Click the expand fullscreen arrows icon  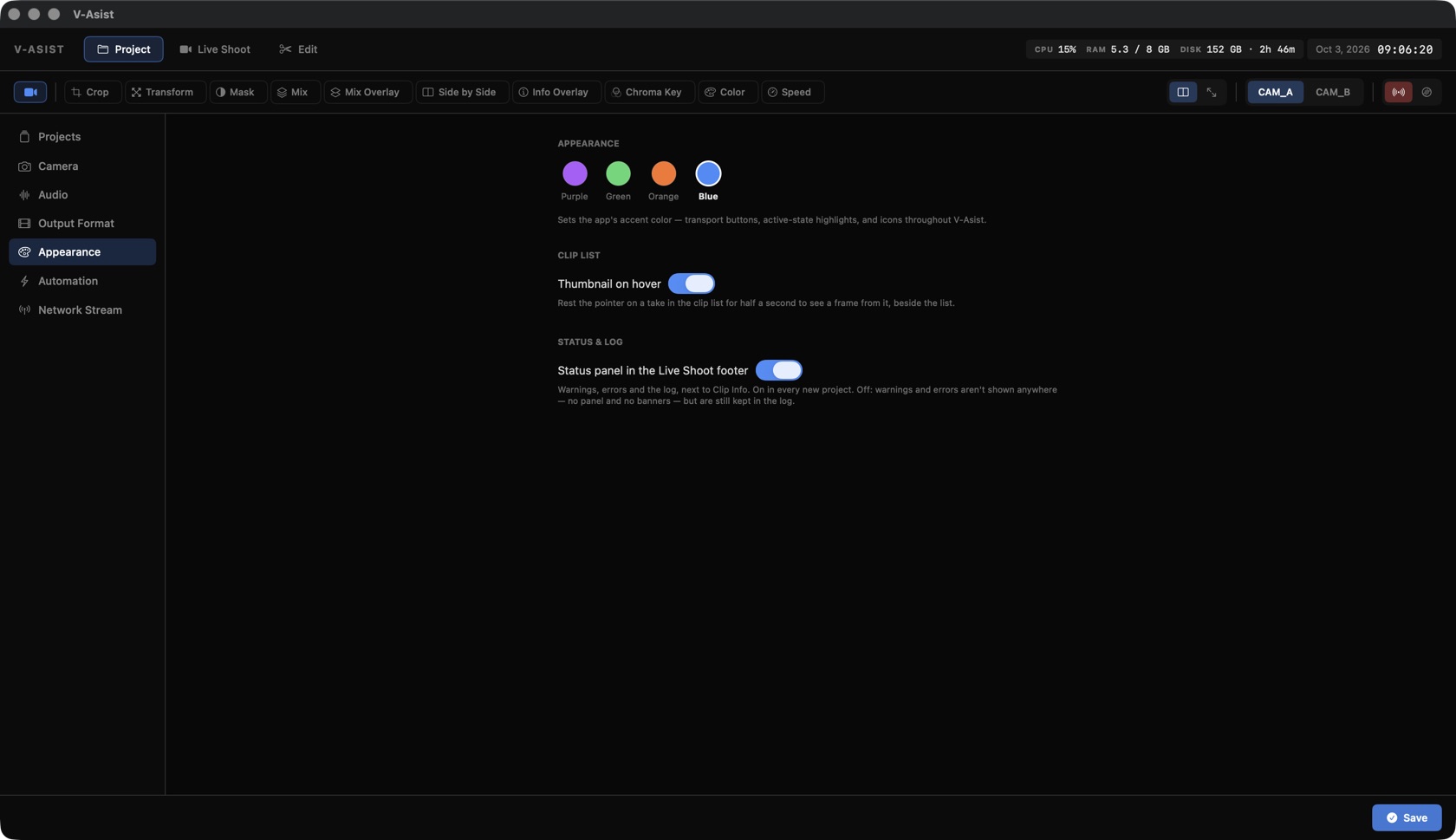[1212, 92]
